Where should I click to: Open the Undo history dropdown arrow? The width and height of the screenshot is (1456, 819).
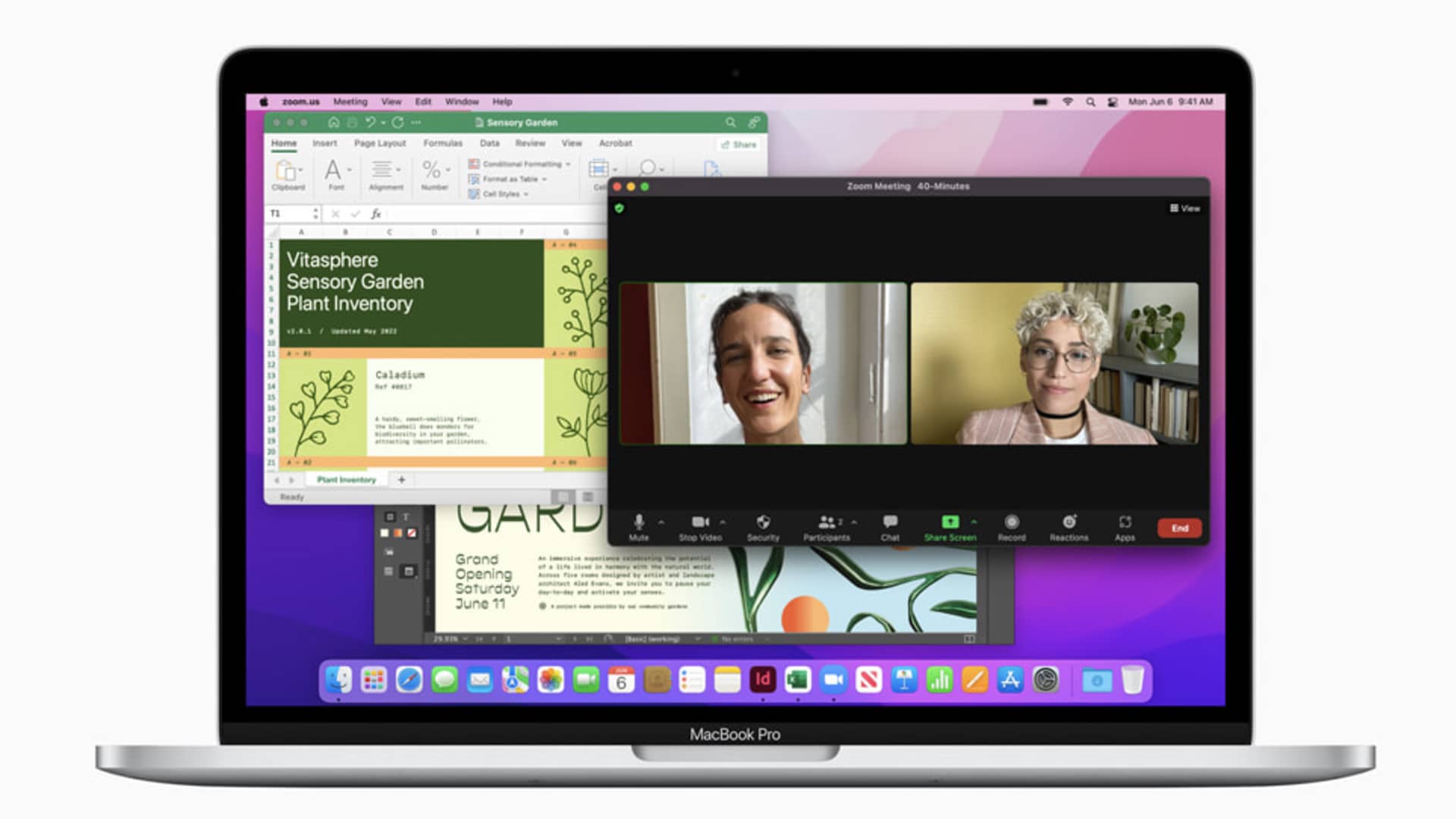coord(384,123)
